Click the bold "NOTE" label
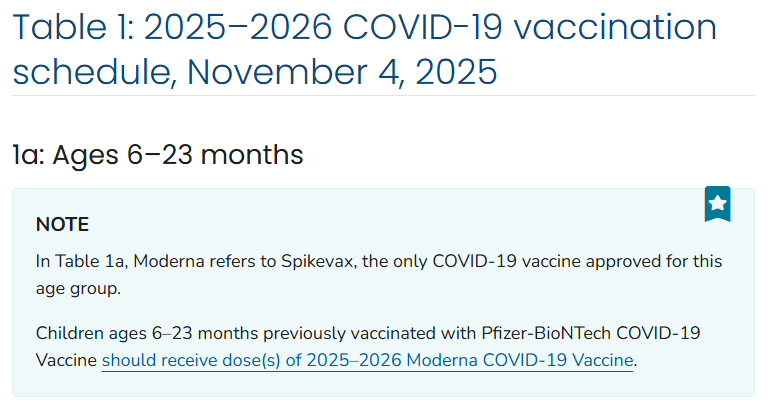Screen dimensions: 773x418 62,224
